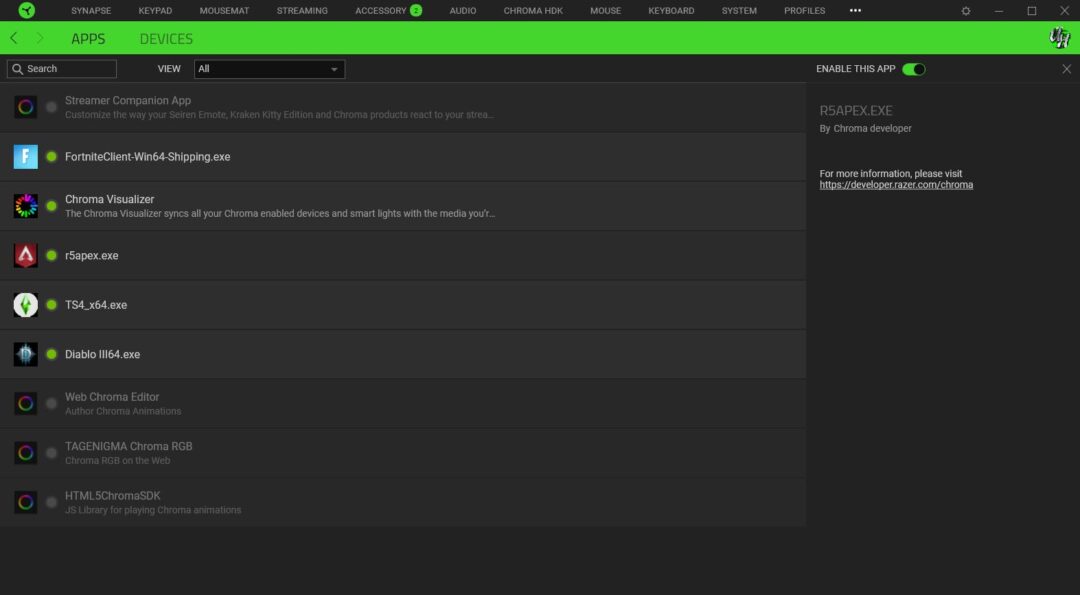Open the Razer profile avatar top-right
The height and width of the screenshot is (595, 1080).
pyautogui.click(x=1059, y=38)
